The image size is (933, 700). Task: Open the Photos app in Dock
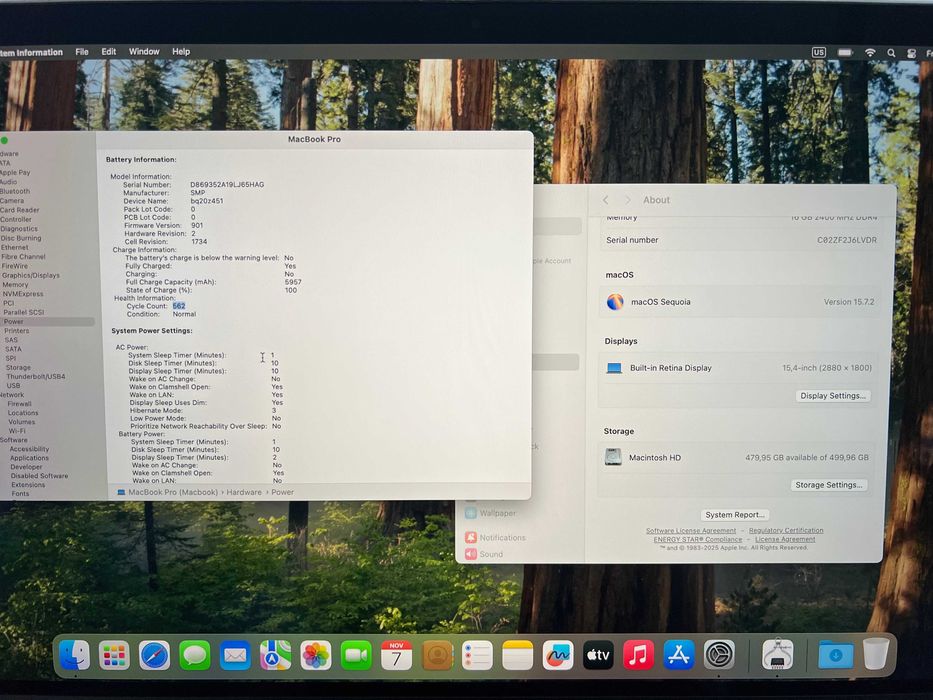click(316, 655)
